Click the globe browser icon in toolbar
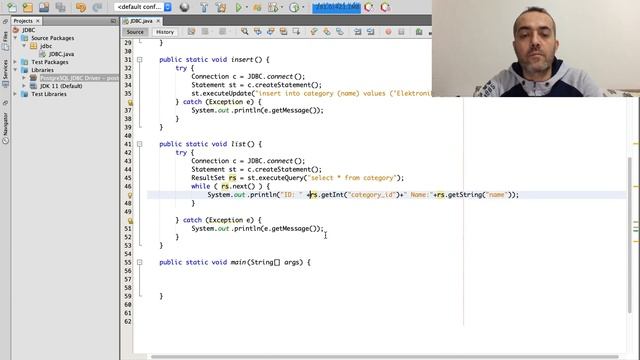Image resolution: width=640 pixels, height=360 pixels. 184,7
